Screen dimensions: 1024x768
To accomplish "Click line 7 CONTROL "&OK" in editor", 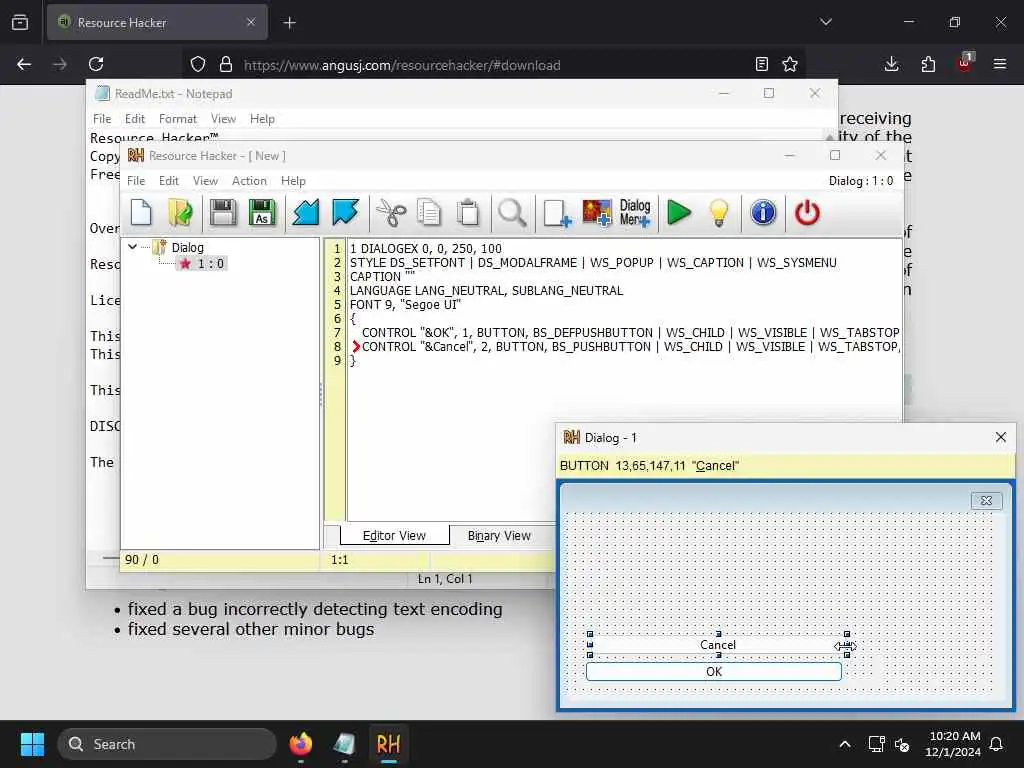I will point(630,332).
